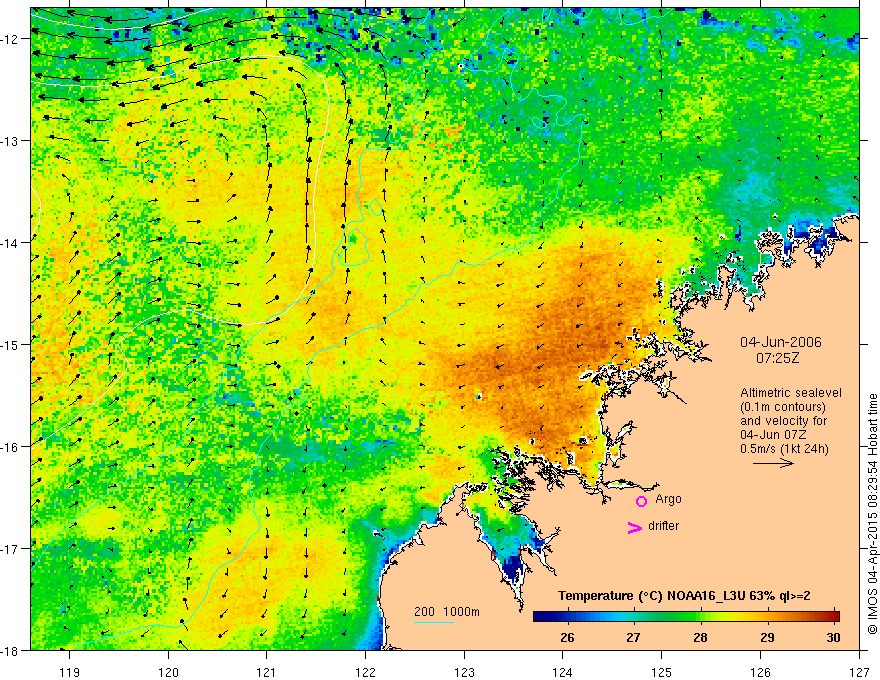This screenshot has height=680, width=880.
Task: Click the 'Temperature (°C) NOAA16_L3U 63% ql>=2' title
Action: (684, 596)
